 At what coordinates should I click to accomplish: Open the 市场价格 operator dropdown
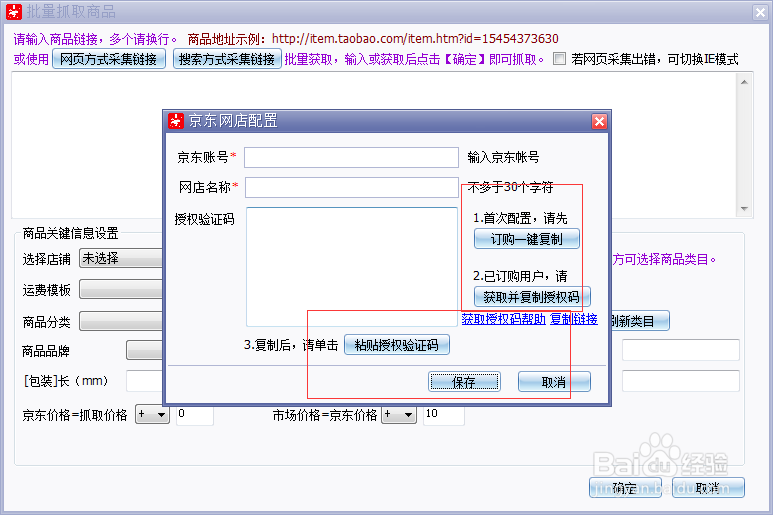[399, 414]
